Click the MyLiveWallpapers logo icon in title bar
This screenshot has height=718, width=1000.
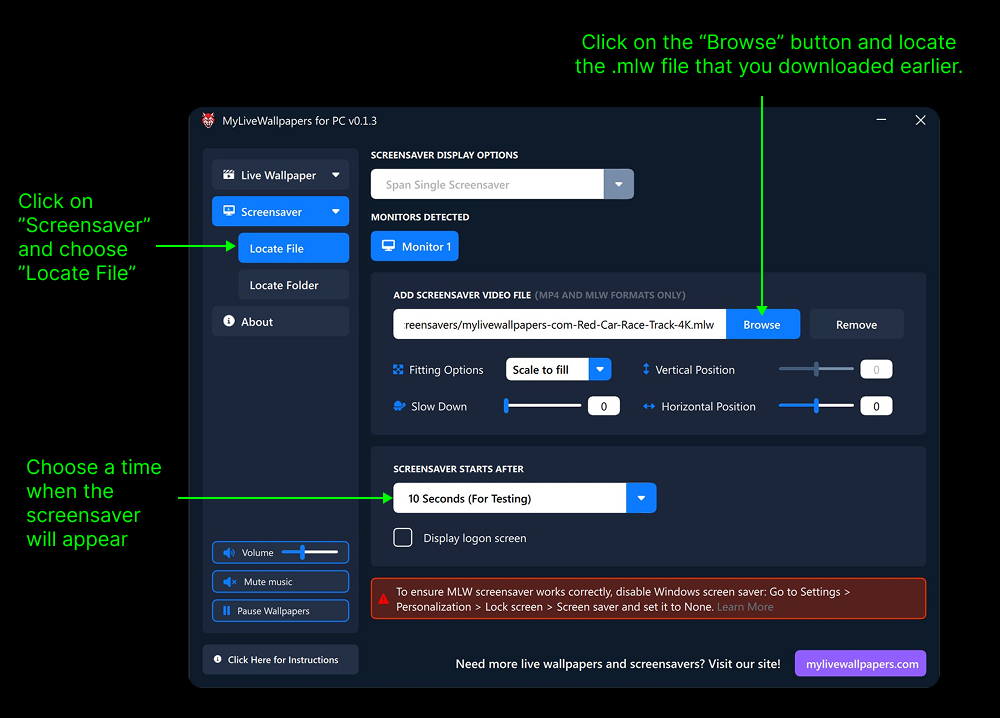[208, 121]
